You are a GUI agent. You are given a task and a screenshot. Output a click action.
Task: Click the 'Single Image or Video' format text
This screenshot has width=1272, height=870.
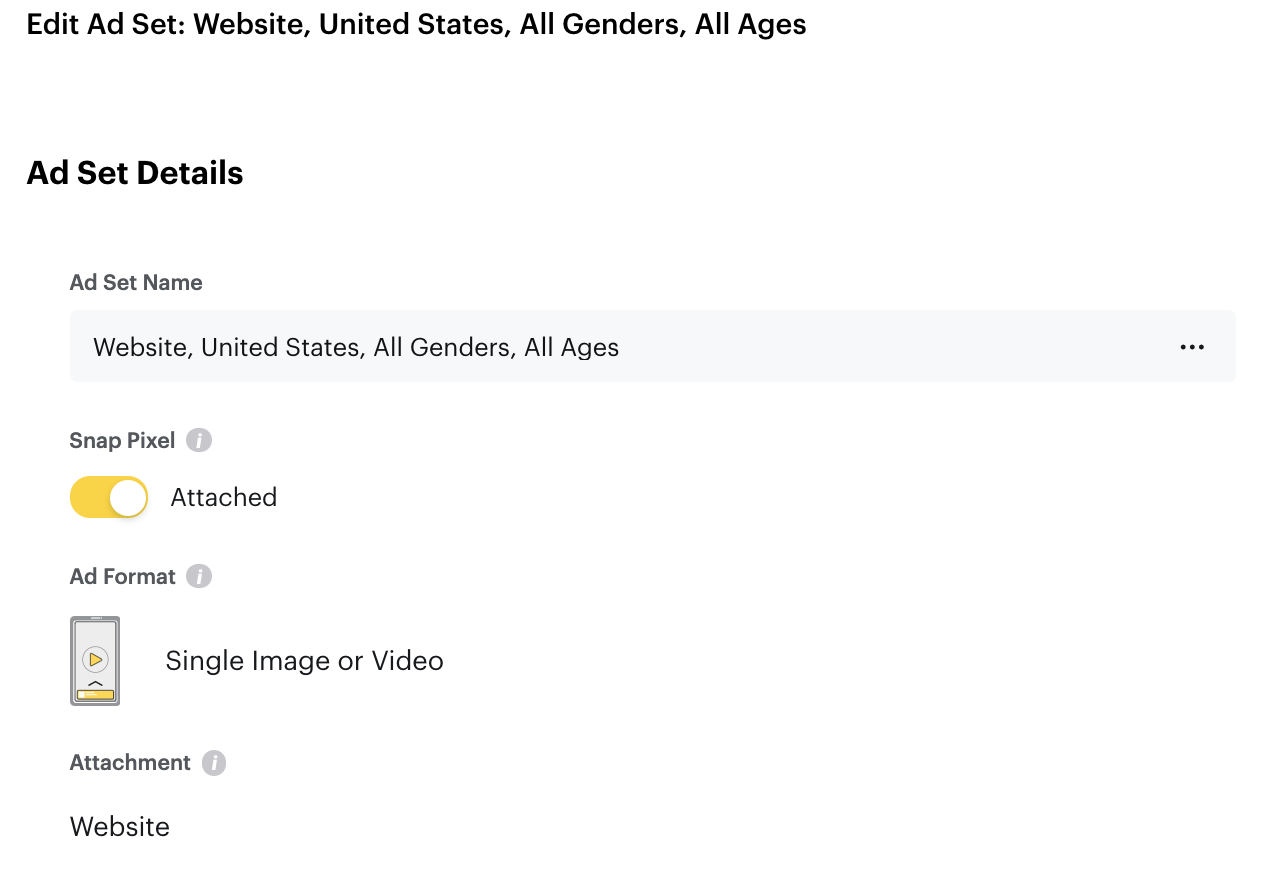[x=304, y=661]
